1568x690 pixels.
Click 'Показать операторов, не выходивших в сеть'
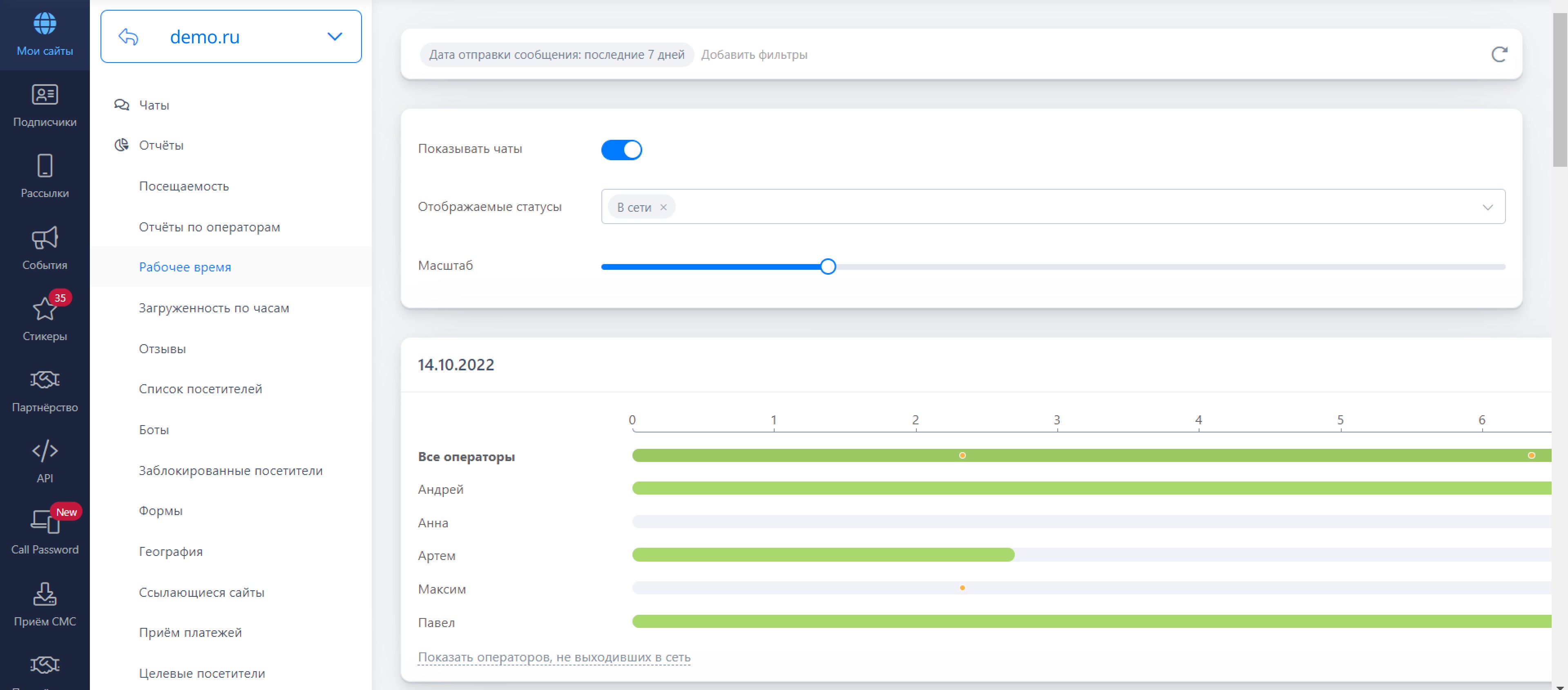[x=553, y=656]
